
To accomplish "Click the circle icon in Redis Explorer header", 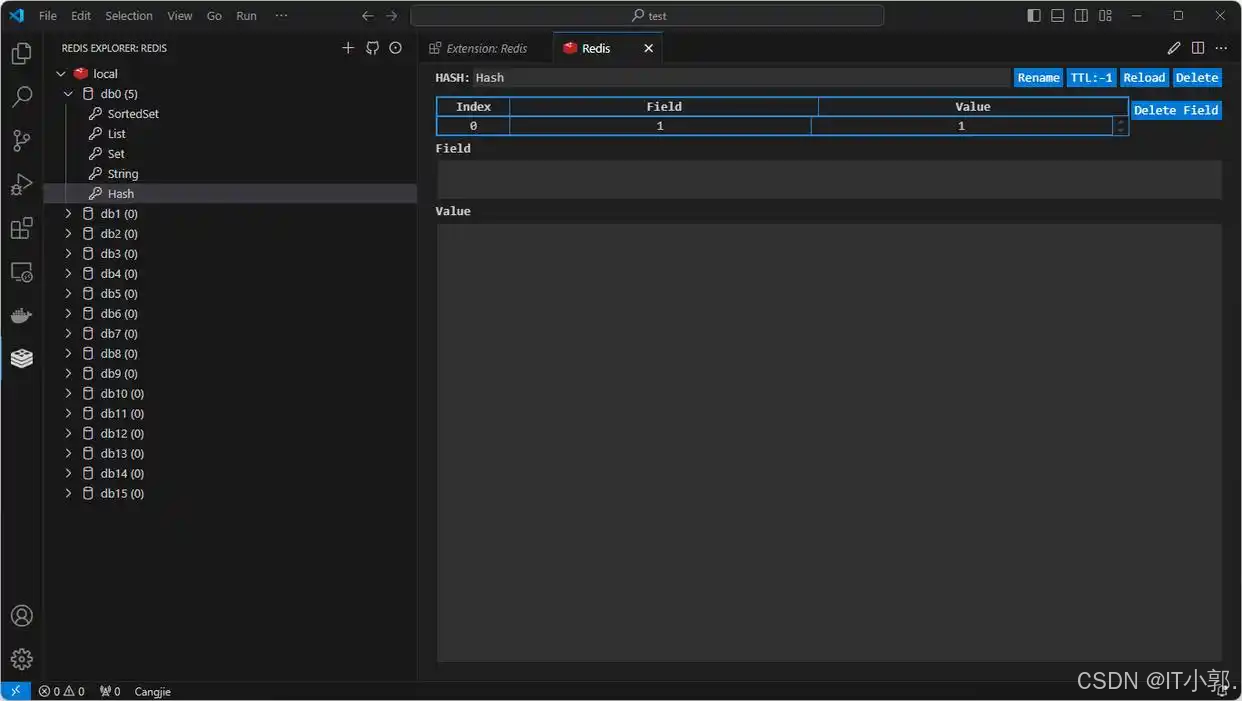I will (396, 48).
